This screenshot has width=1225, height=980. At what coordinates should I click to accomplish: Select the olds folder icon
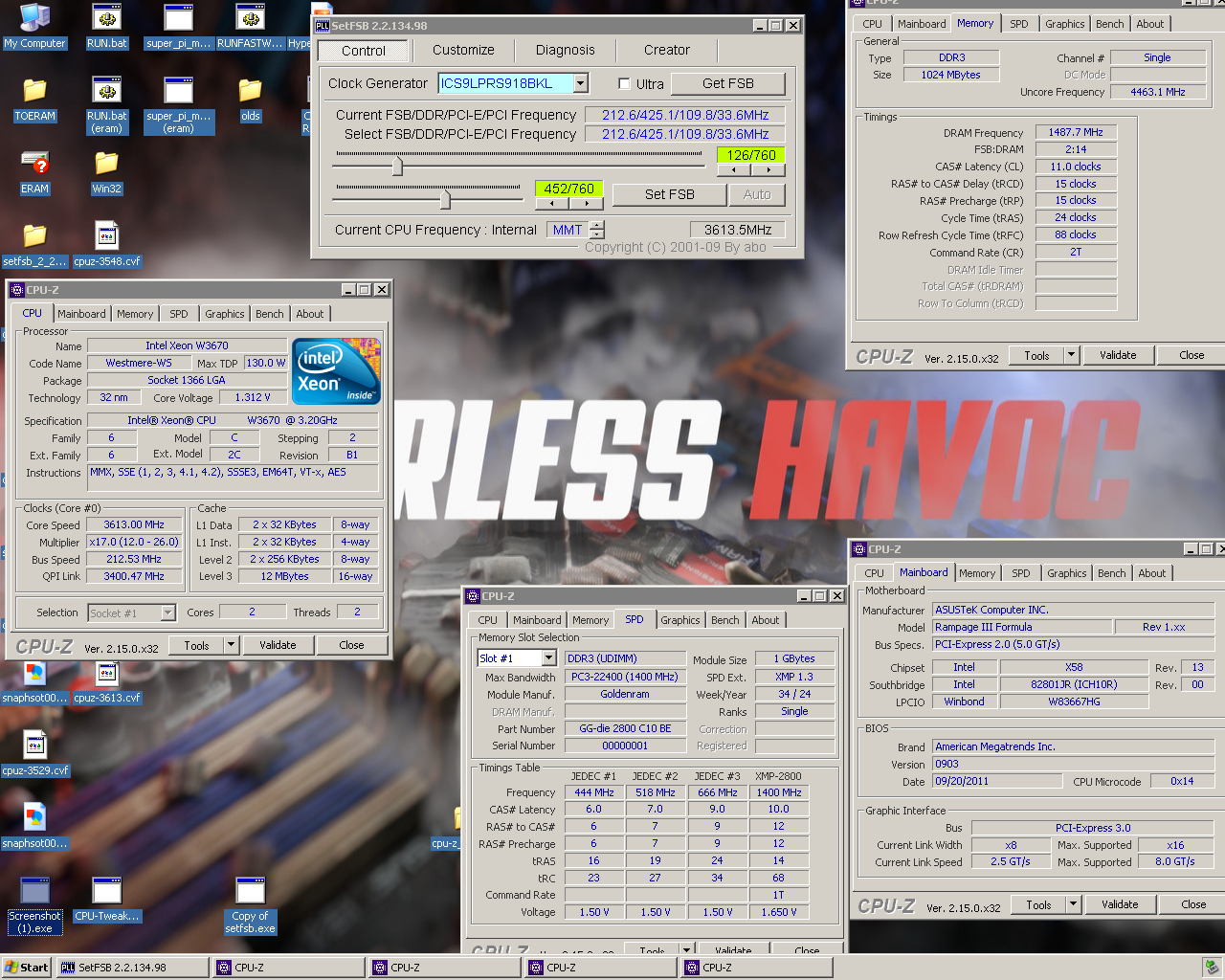point(250,99)
